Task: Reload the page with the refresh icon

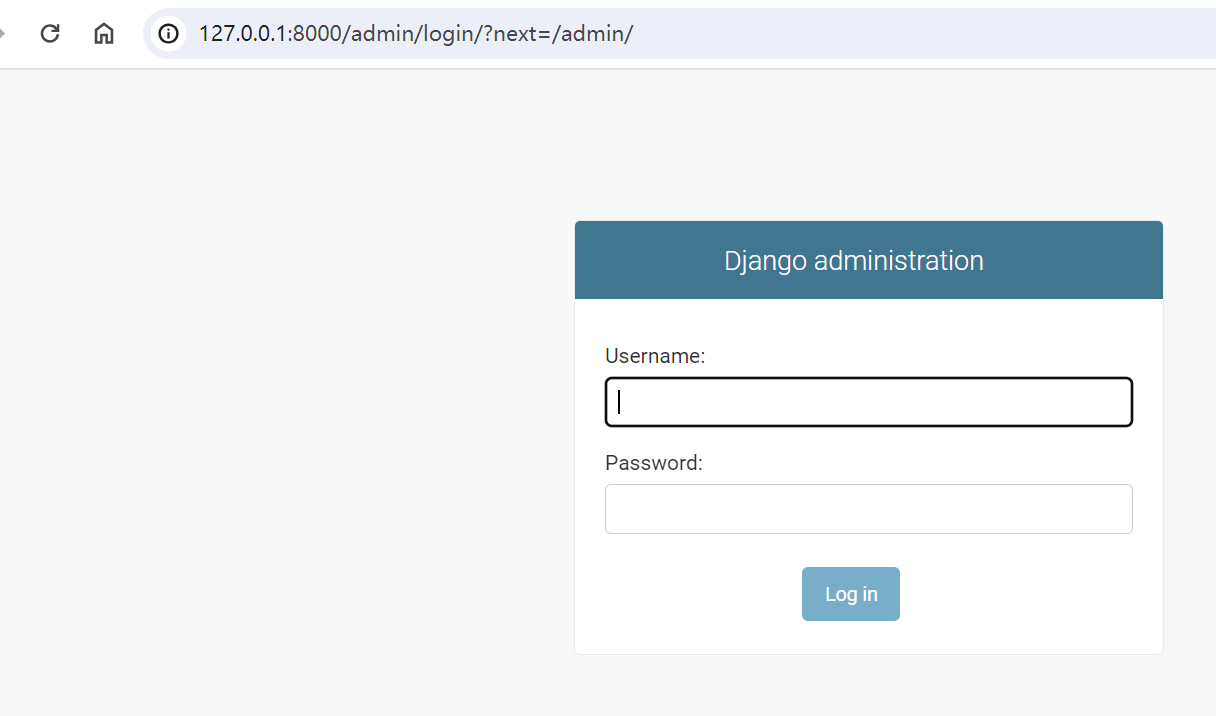Action: tap(50, 34)
